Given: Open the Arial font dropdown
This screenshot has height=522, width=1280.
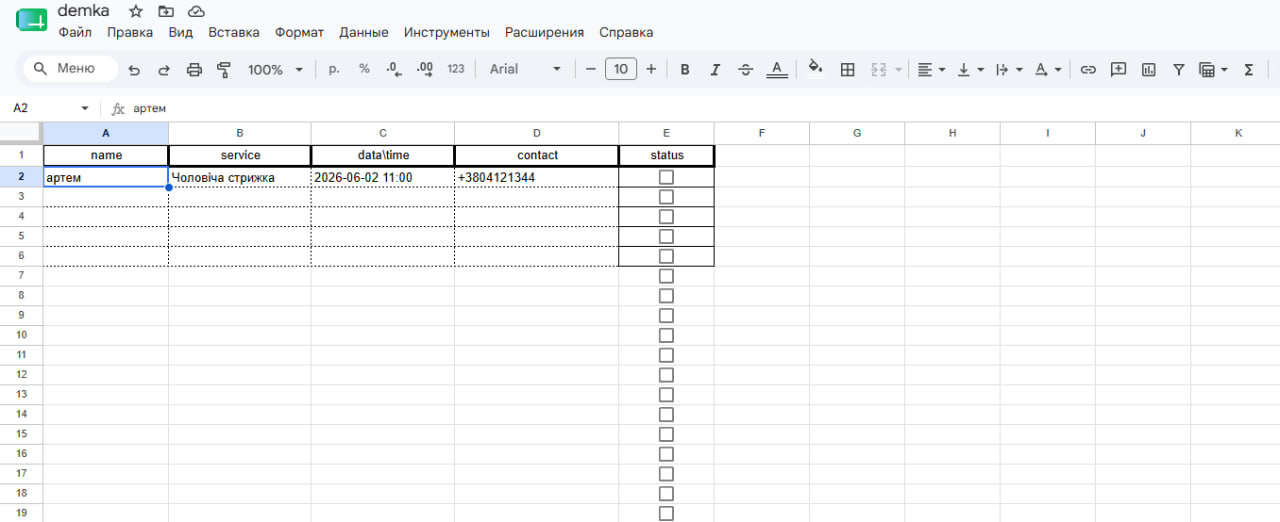Looking at the screenshot, I should coord(525,69).
